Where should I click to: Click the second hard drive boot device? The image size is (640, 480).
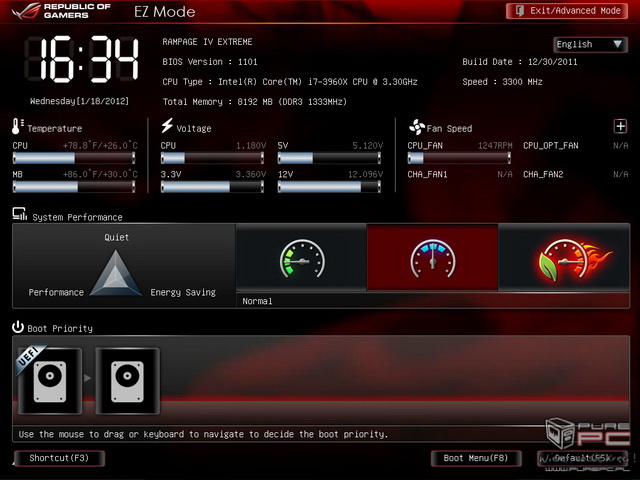click(x=127, y=380)
